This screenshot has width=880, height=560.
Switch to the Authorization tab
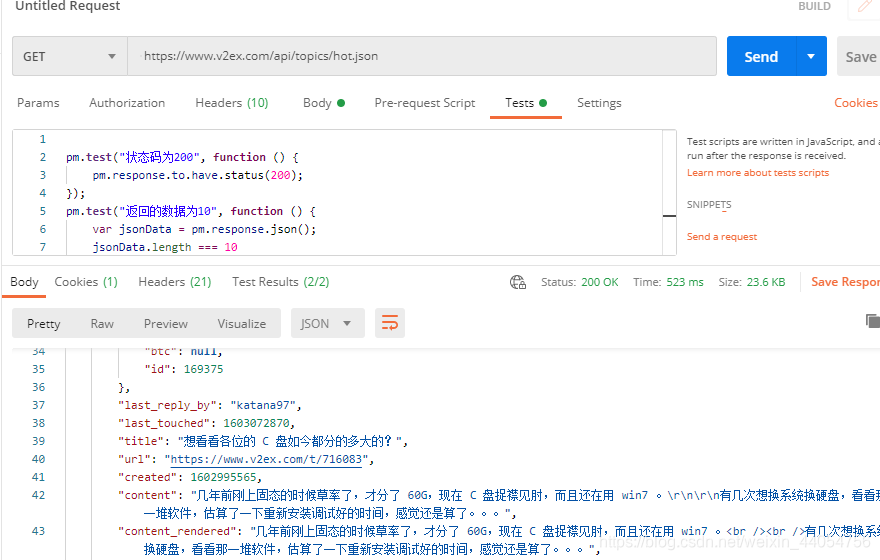127,103
